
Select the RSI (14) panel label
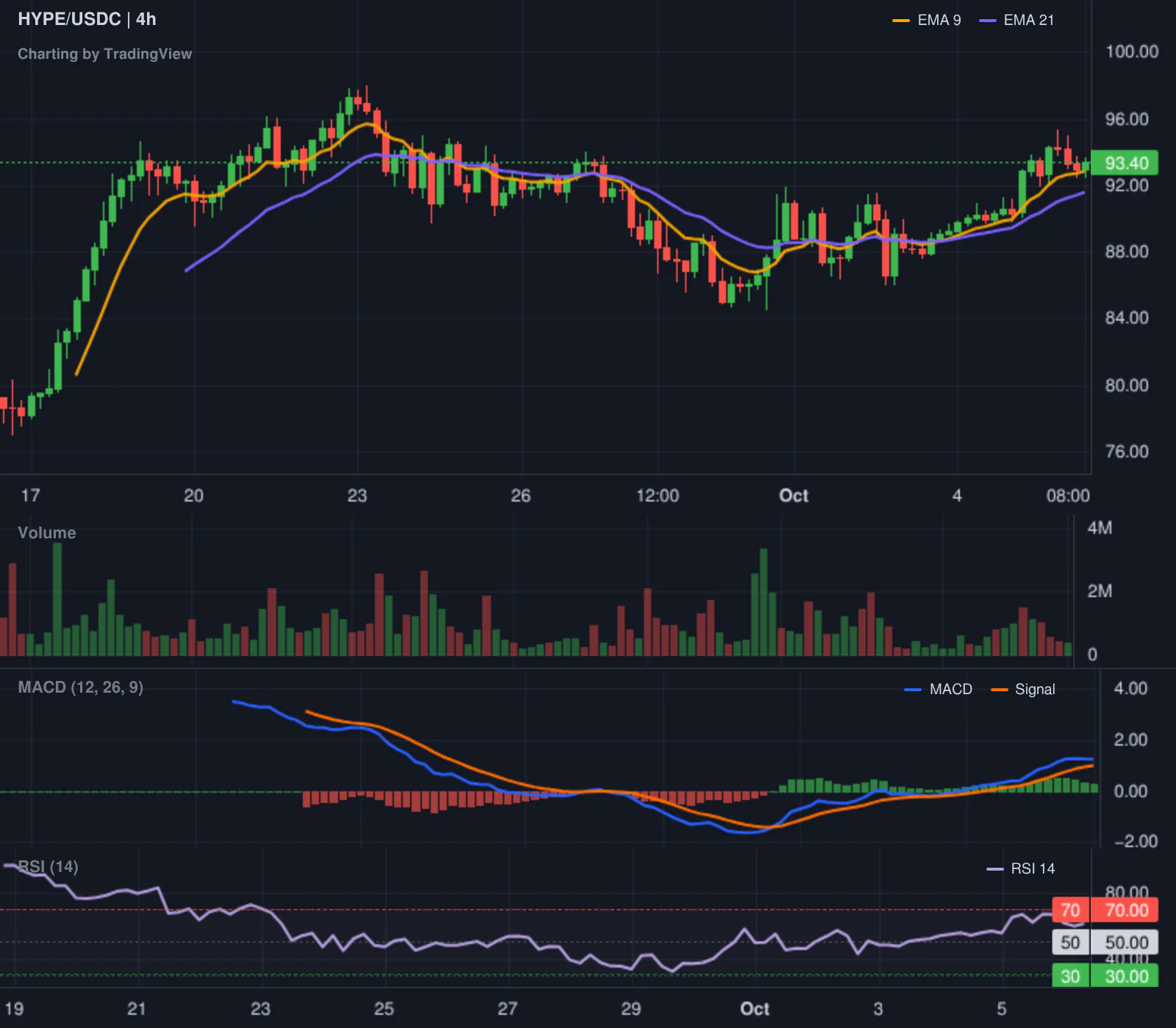click(x=48, y=866)
